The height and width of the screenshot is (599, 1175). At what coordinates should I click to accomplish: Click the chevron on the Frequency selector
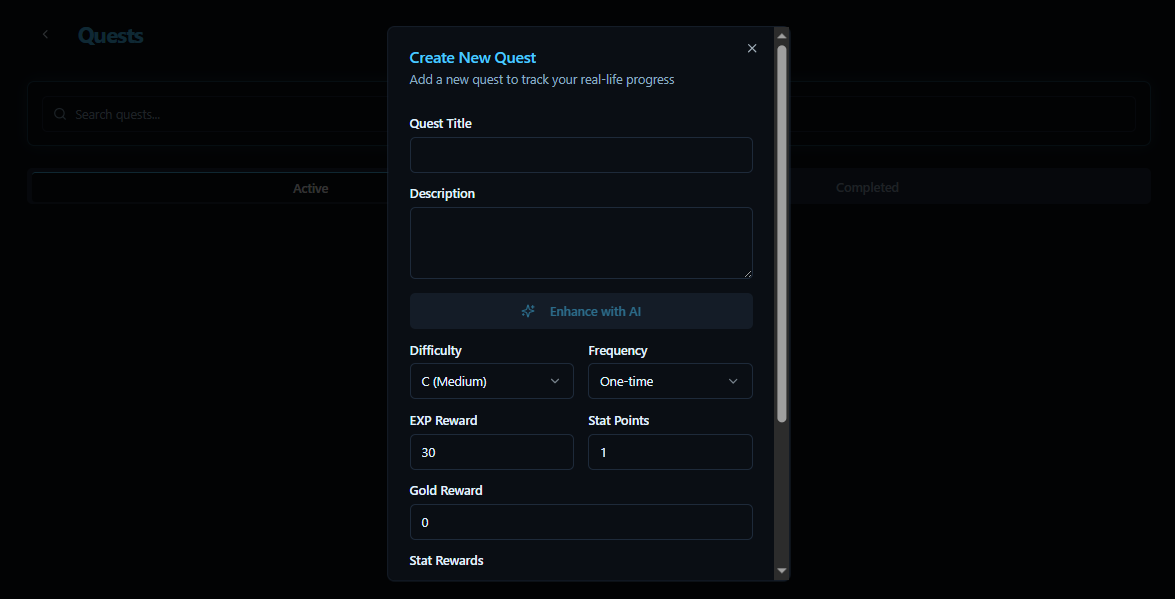tap(734, 381)
